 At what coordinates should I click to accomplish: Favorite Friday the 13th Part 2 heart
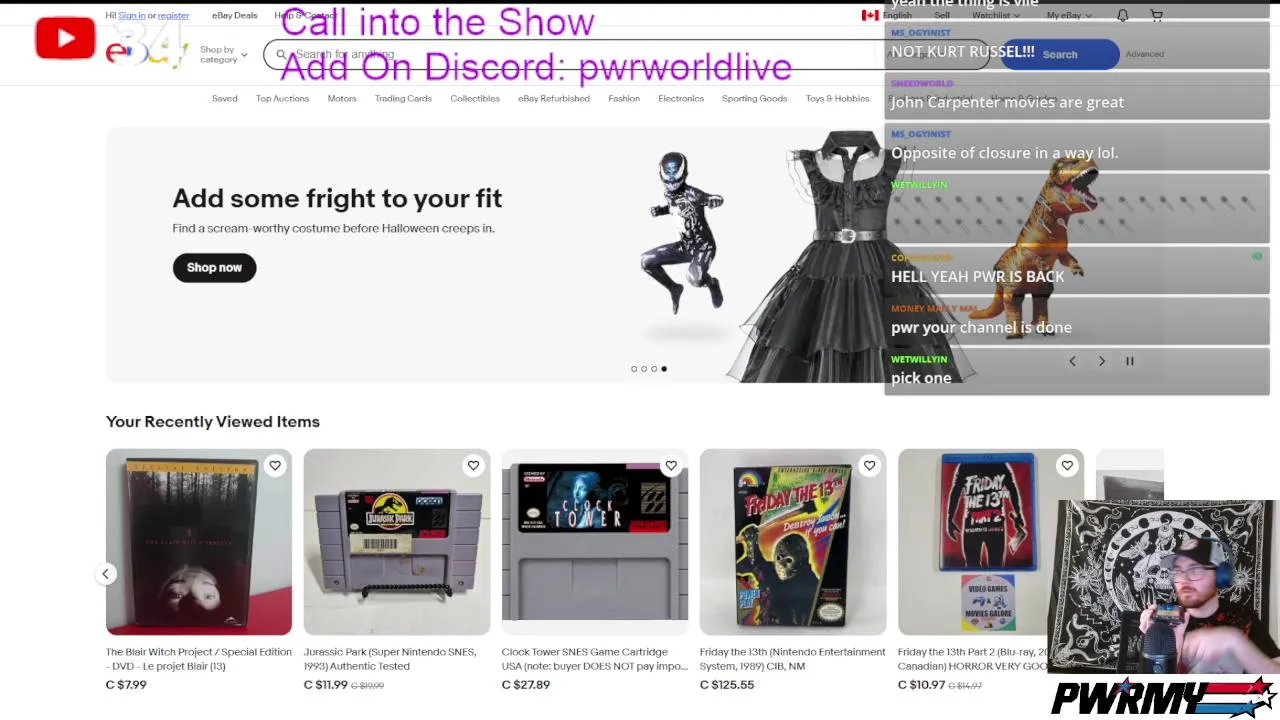[x=1067, y=465]
